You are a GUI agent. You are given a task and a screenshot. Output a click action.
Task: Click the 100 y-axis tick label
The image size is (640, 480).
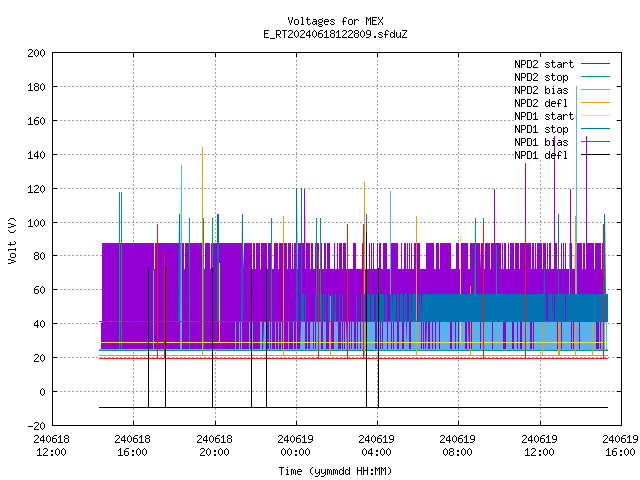tap(36, 223)
